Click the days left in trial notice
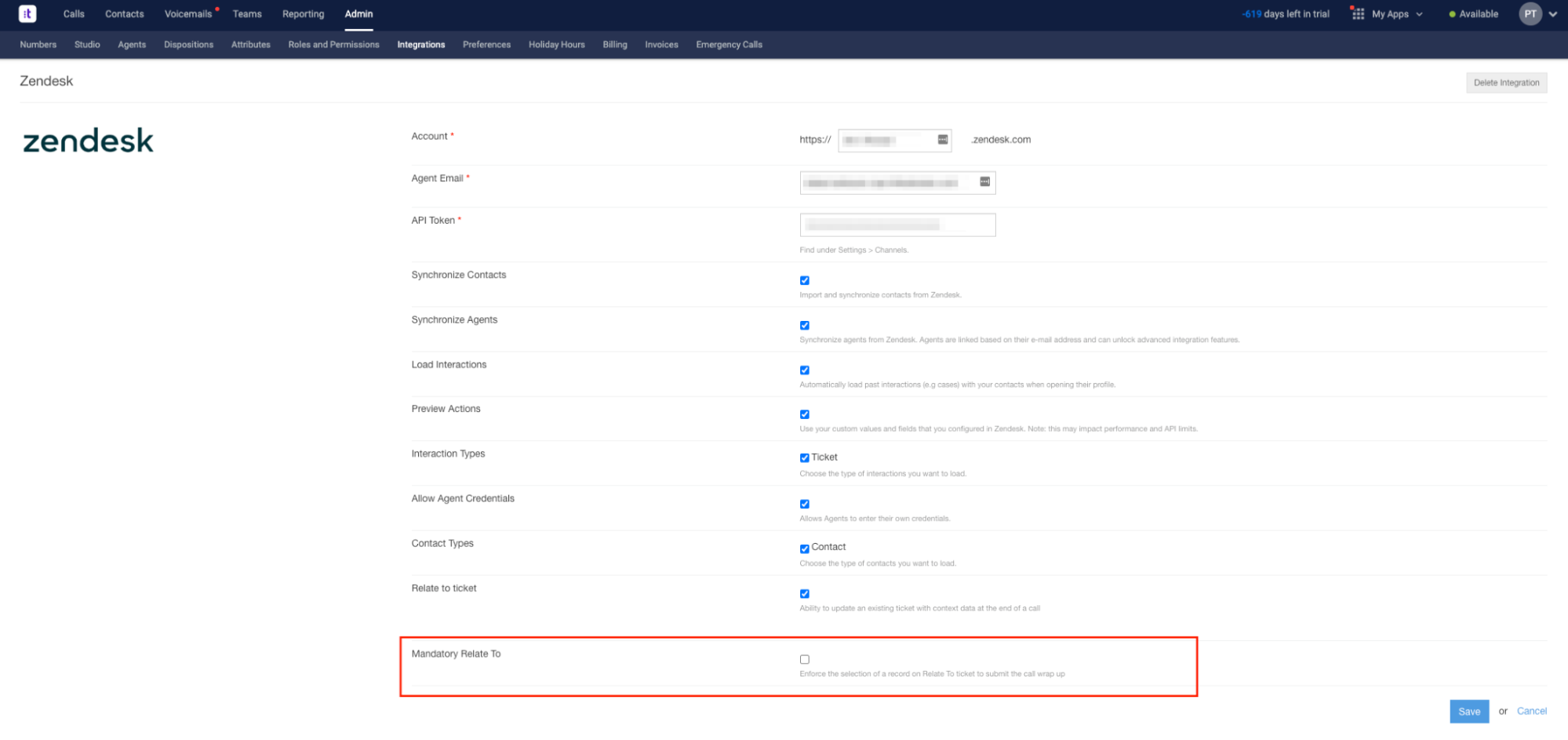 [1286, 14]
